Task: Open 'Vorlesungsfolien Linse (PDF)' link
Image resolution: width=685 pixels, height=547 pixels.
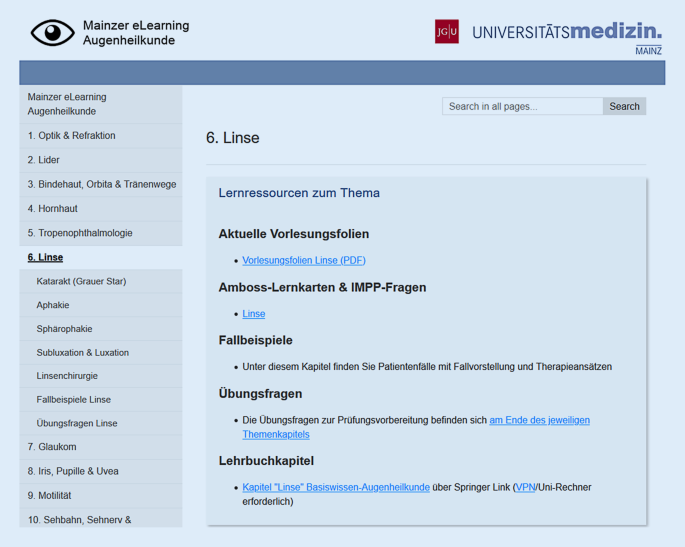Action: click(304, 260)
